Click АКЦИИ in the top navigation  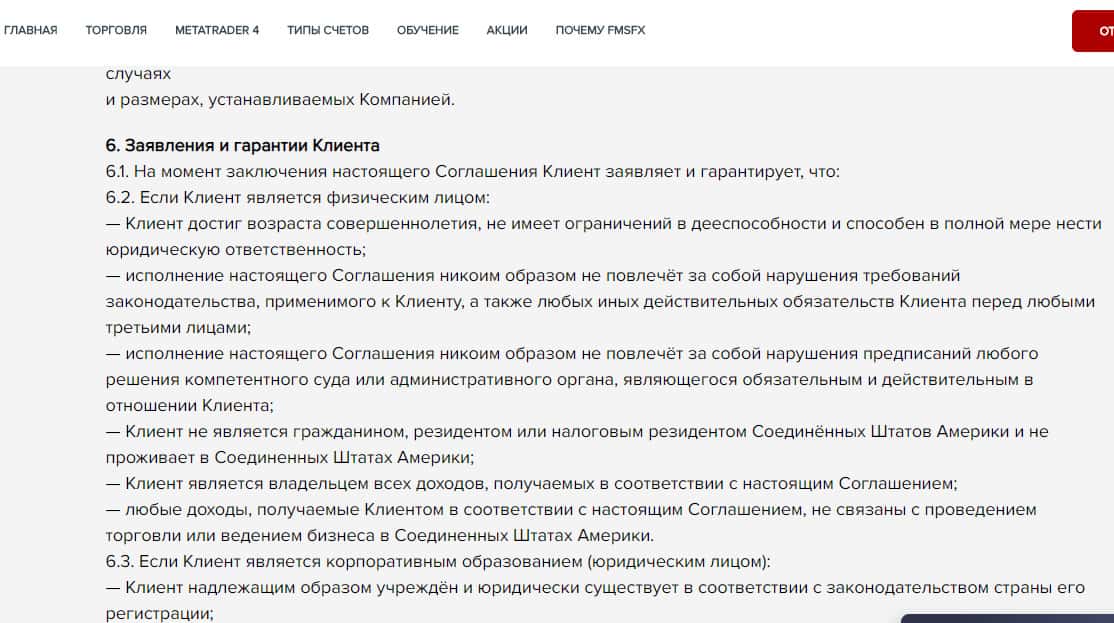point(507,30)
